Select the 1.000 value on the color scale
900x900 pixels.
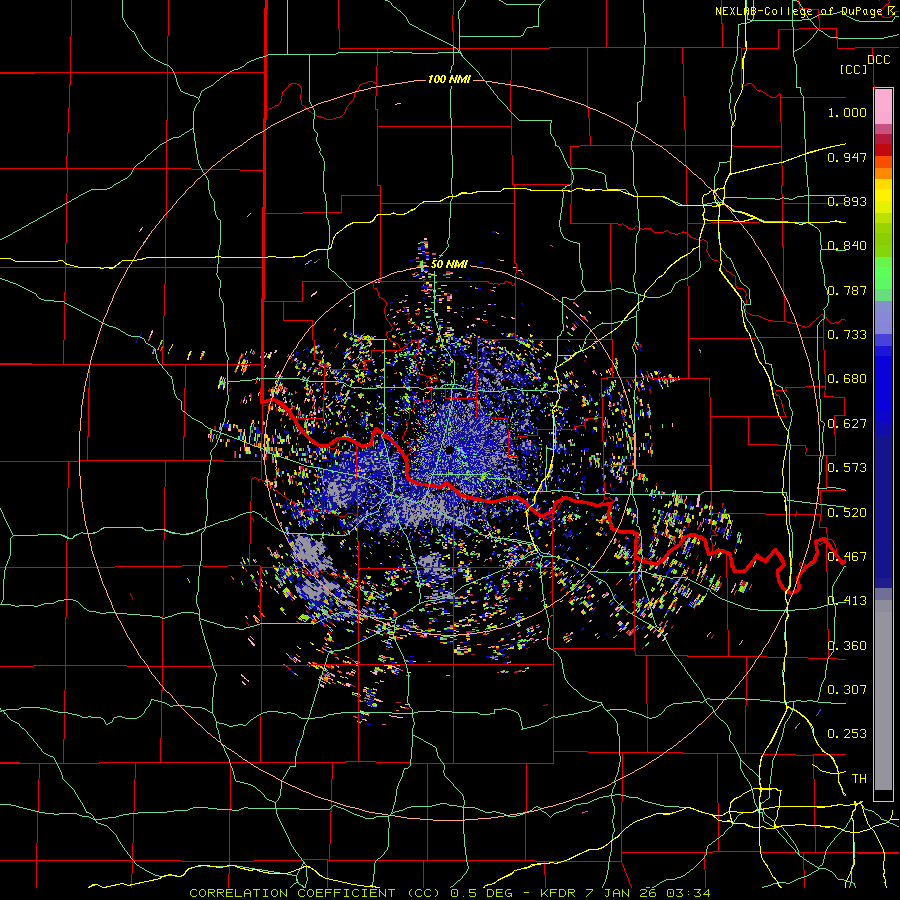tap(847, 112)
